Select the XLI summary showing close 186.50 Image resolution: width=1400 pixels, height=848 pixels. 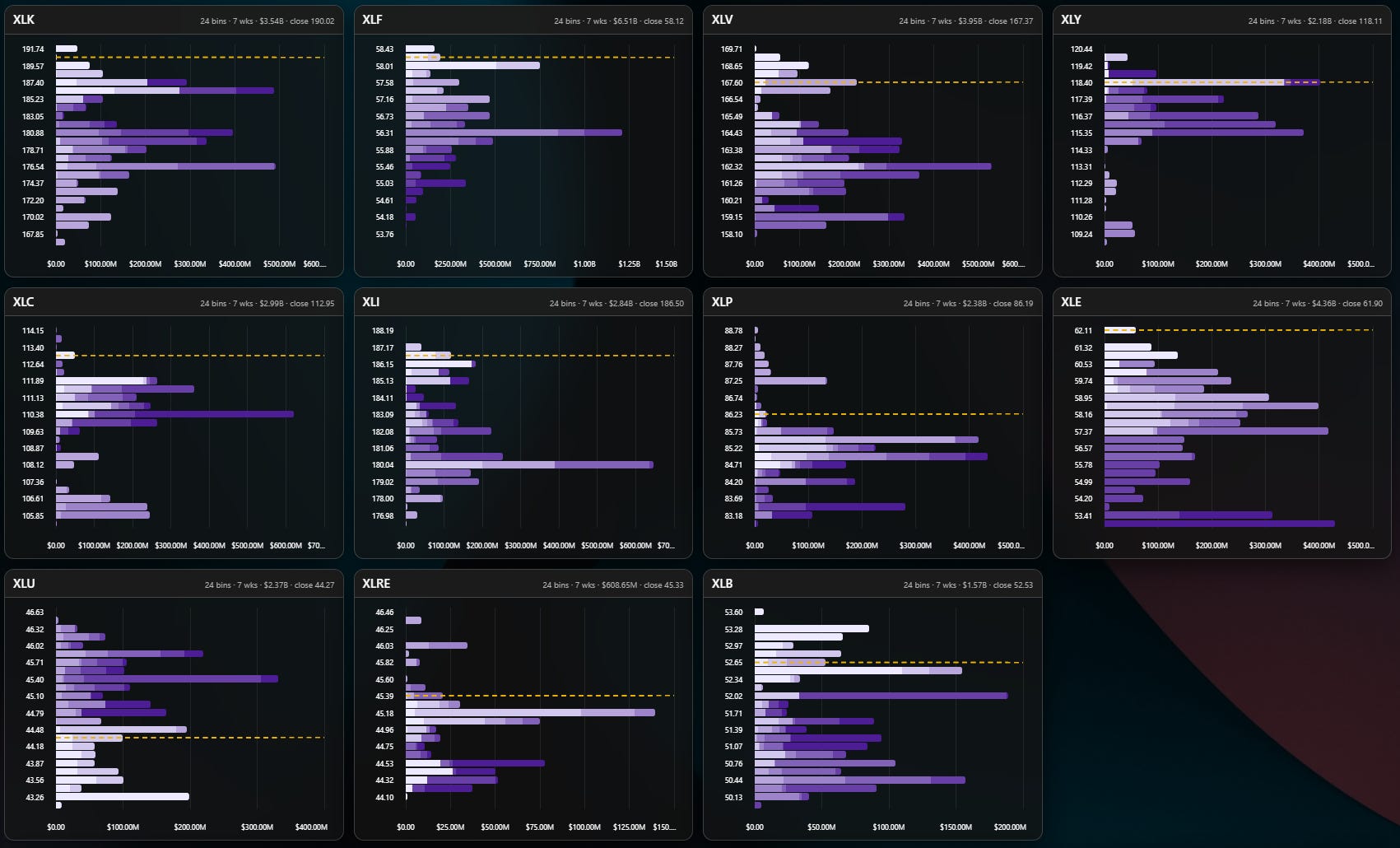pos(616,303)
